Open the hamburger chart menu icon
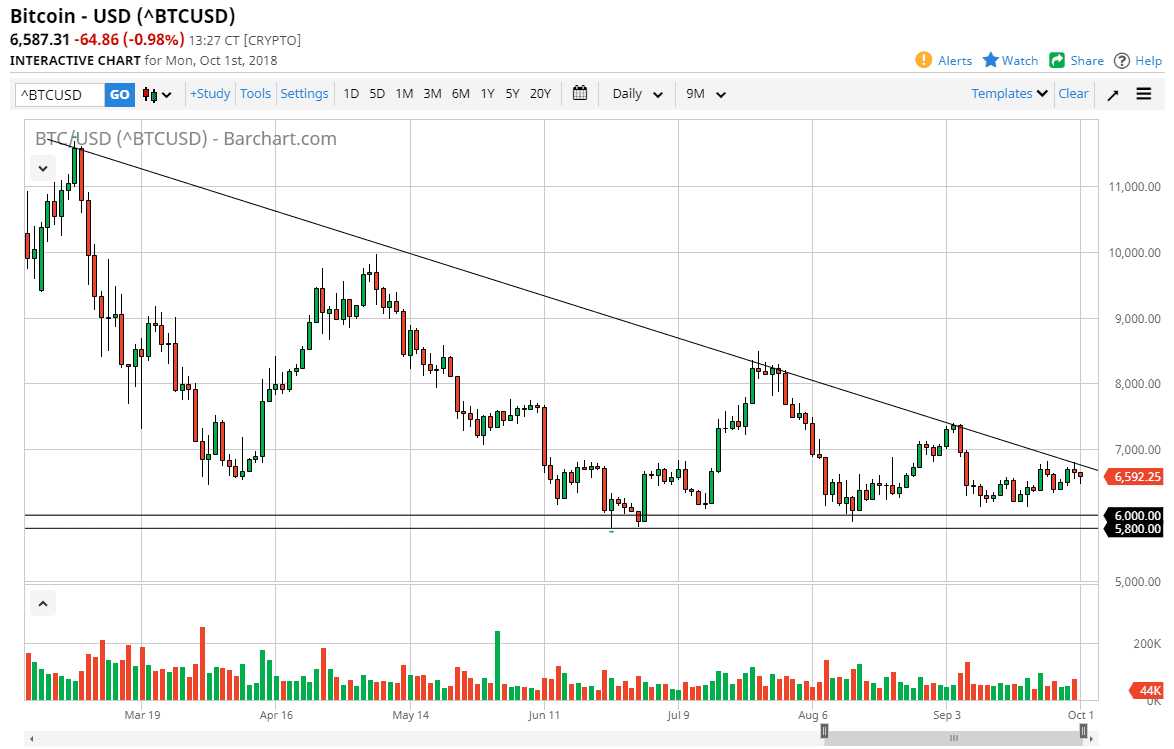Image resolution: width=1174 pixels, height=749 pixels. click(1143, 93)
